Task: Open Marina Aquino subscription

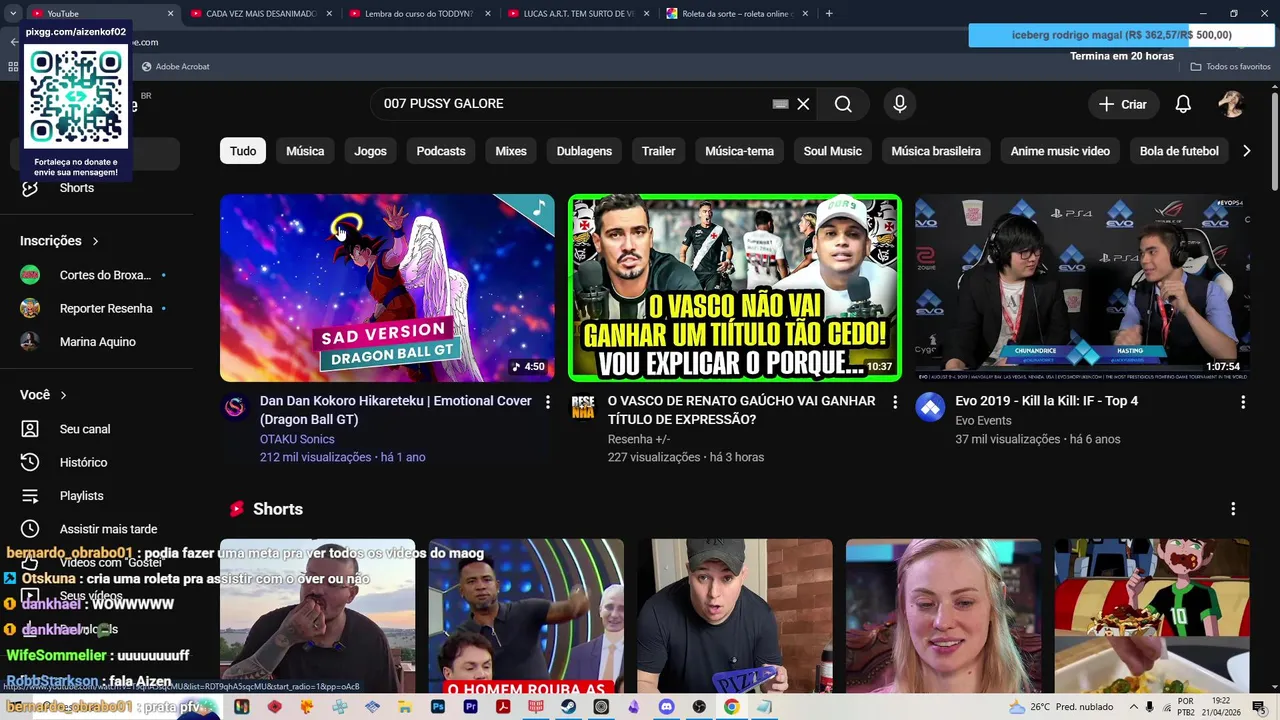Action: [x=95, y=342]
